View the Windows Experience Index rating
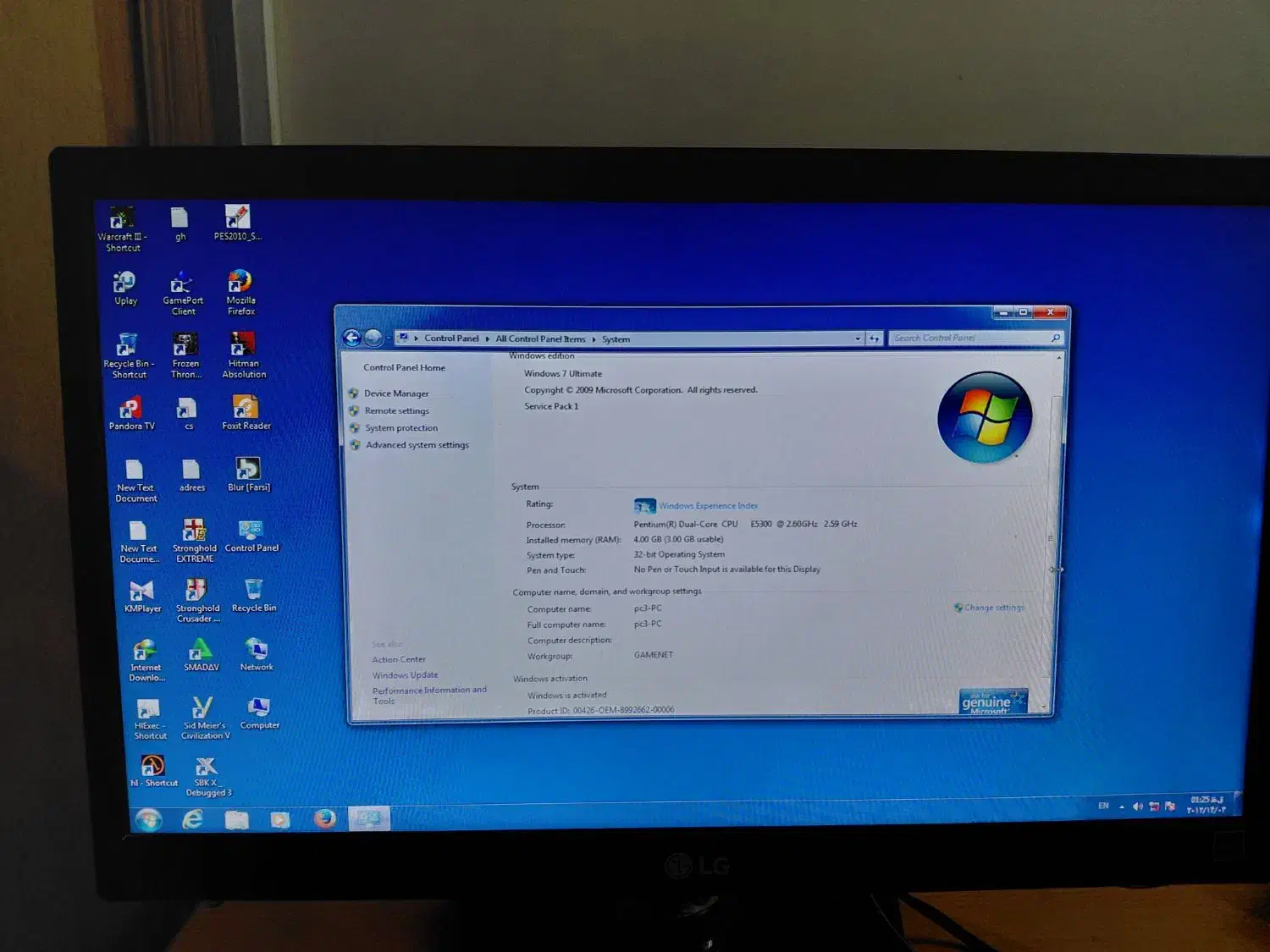Viewport: 1270px width, 952px height. [x=709, y=506]
